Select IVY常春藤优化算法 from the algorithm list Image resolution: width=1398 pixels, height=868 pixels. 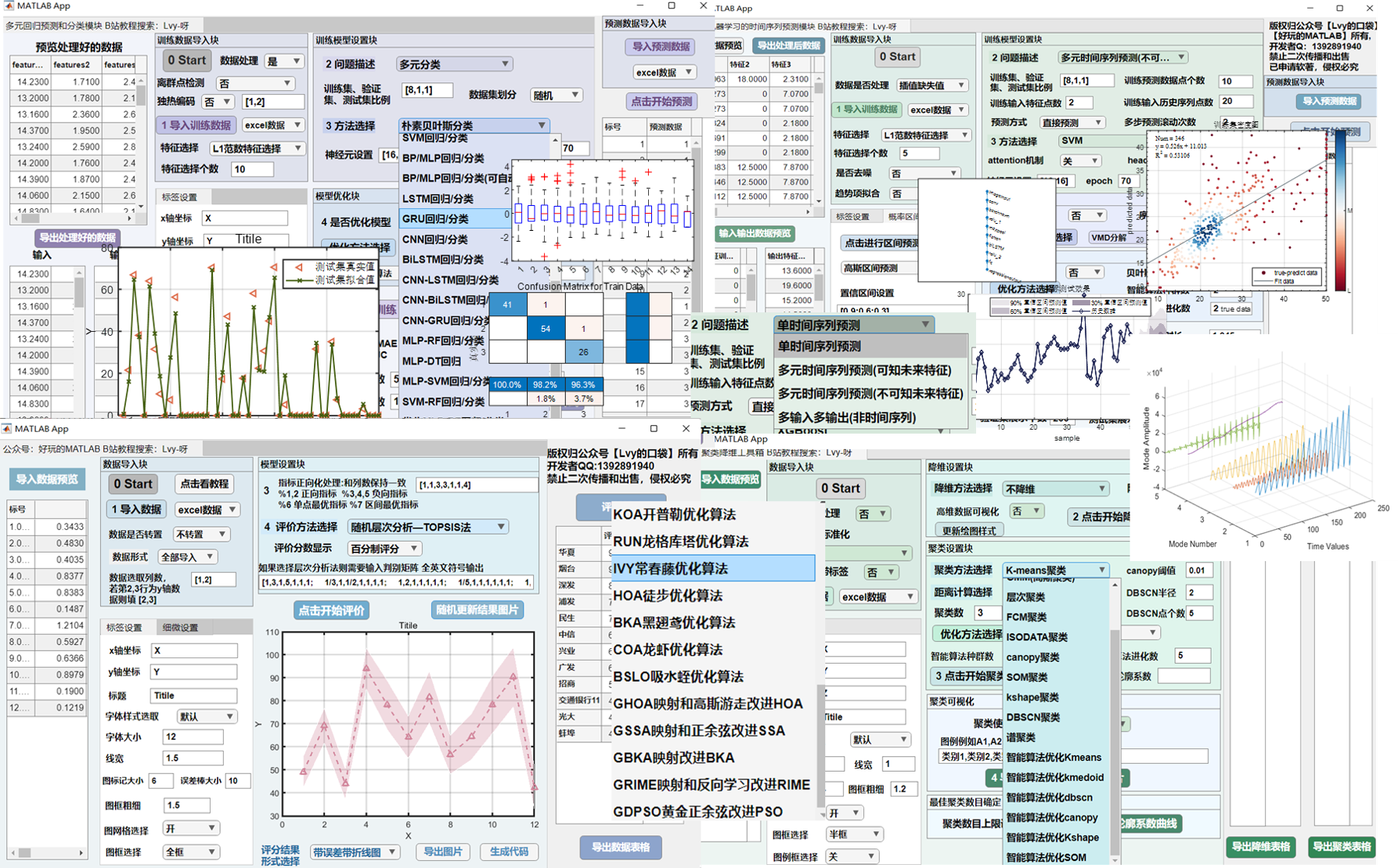tap(713, 569)
